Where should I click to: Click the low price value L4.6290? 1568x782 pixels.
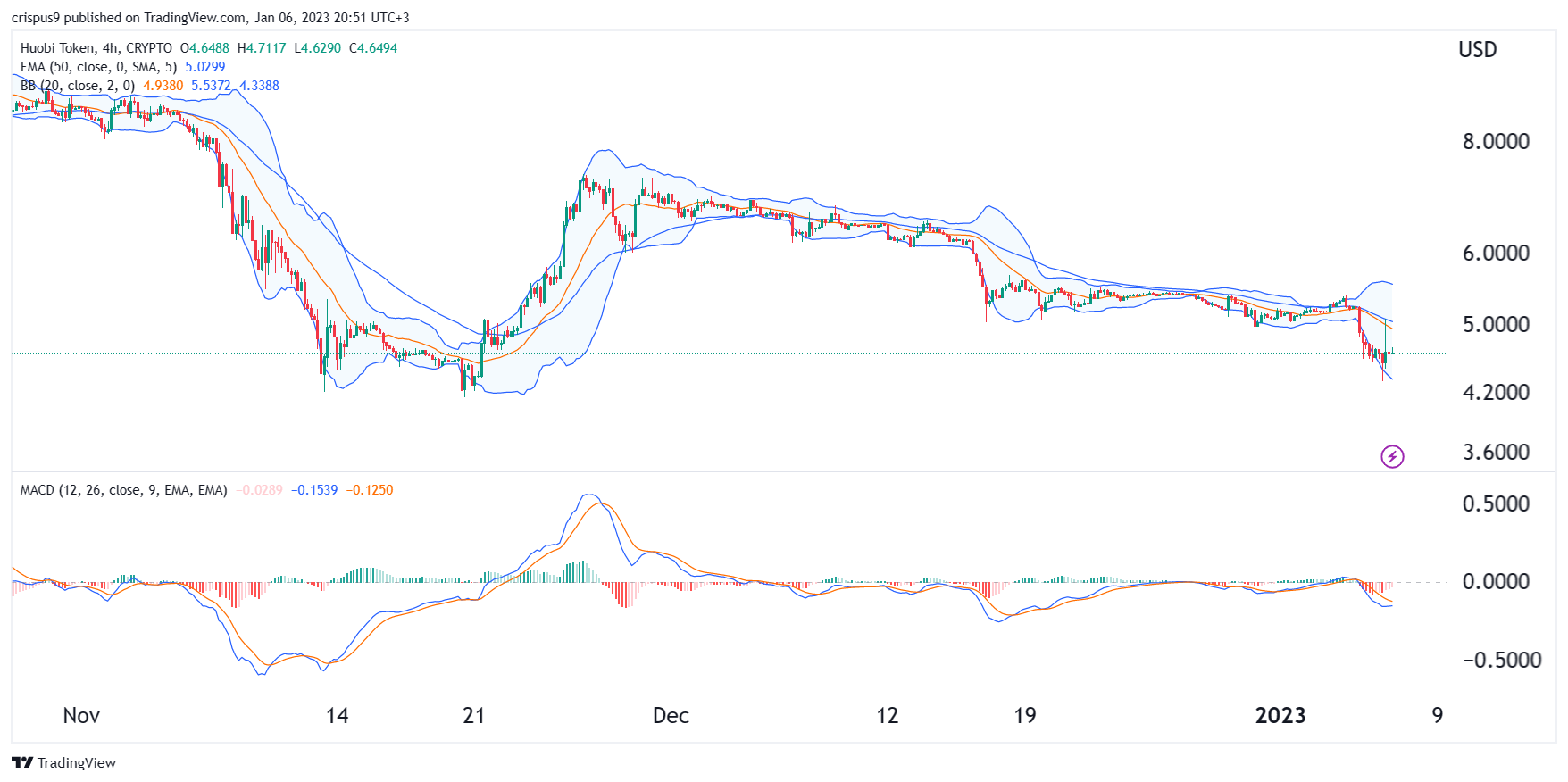click(x=318, y=48)
